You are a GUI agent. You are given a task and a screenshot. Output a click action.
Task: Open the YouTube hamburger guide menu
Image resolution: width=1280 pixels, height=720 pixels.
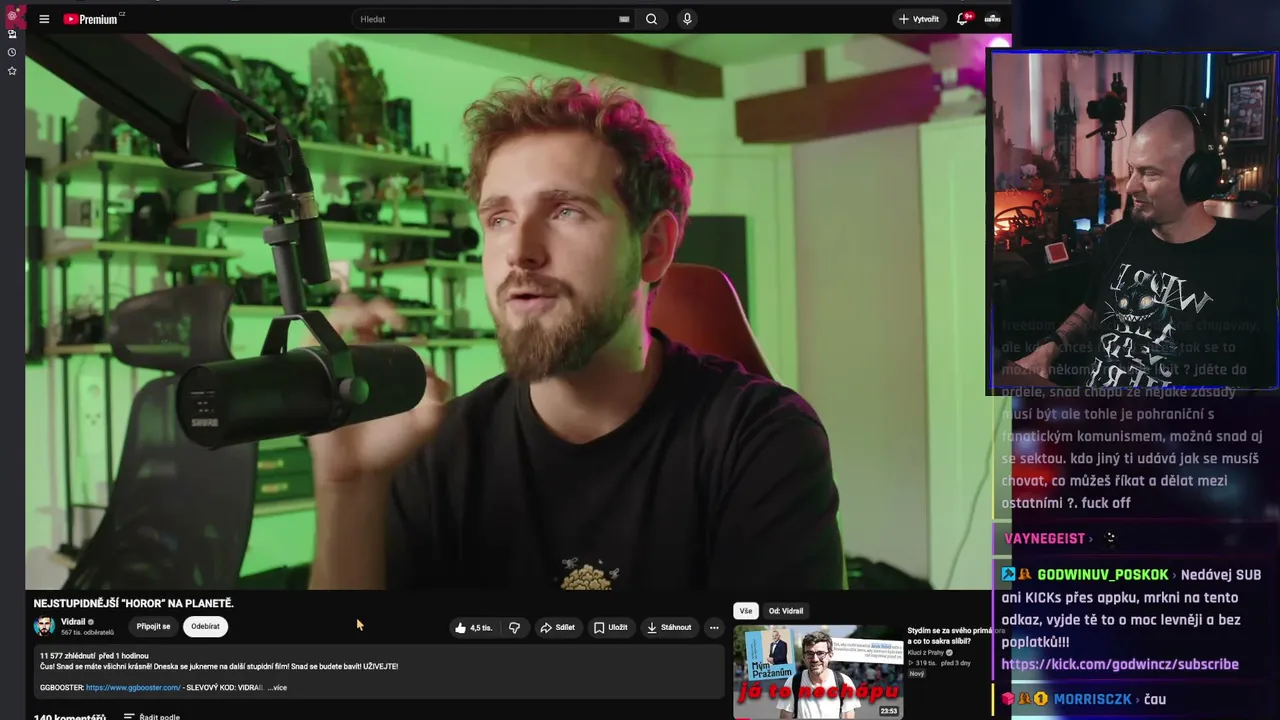pyautogui.click(x=44, y=19)
